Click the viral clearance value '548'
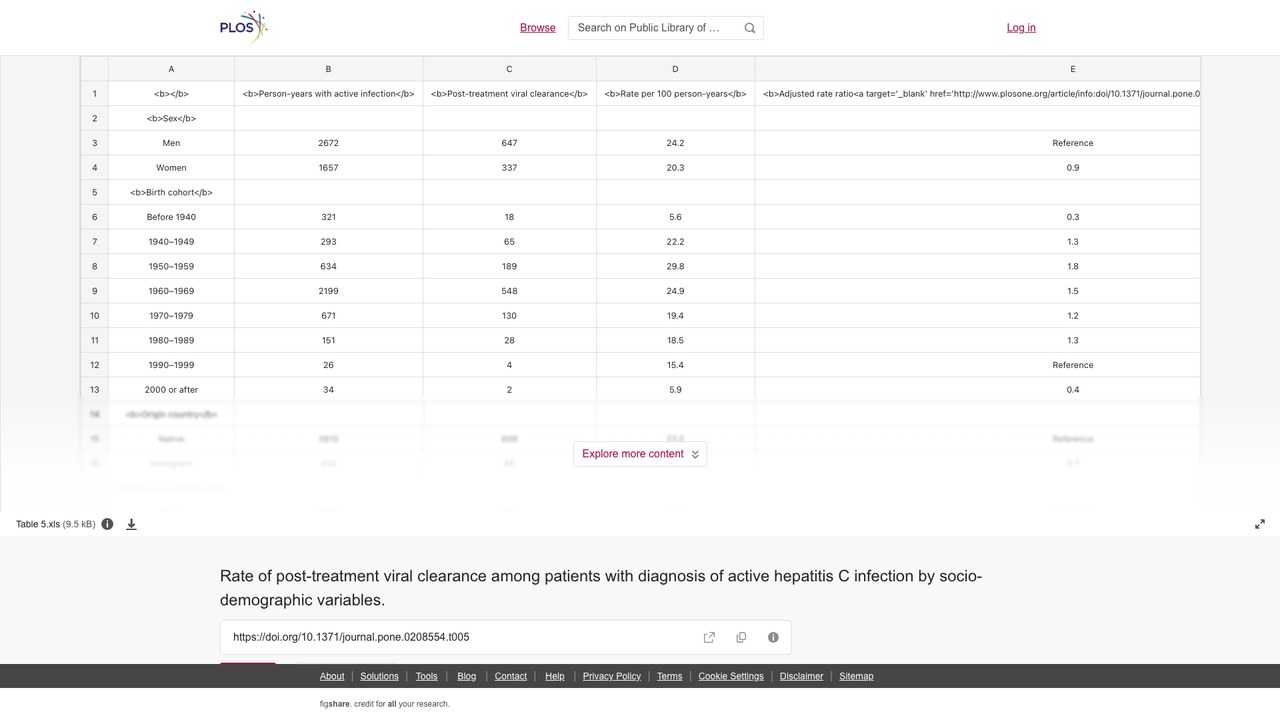 coord(509,291)
